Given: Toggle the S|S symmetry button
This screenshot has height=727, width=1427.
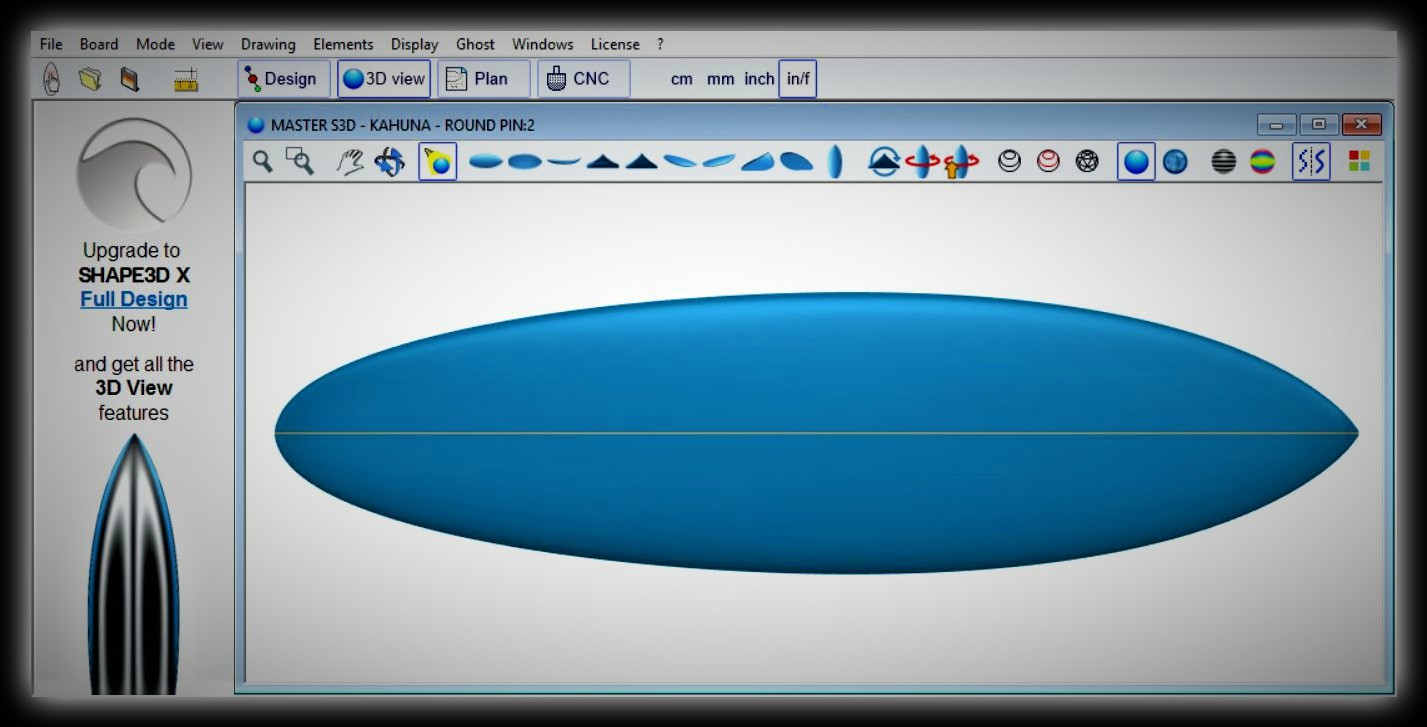Looking at the screenshot, I should click(x=1311, y=161).
